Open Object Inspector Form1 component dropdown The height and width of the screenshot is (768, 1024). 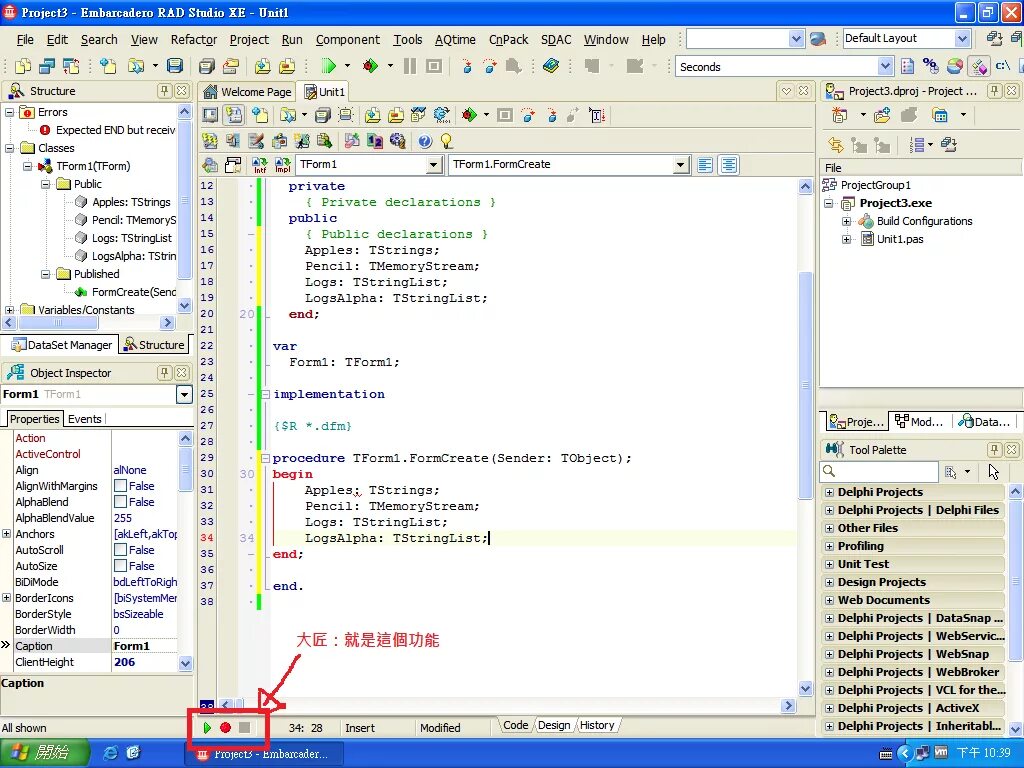click(x=185, y=394)
